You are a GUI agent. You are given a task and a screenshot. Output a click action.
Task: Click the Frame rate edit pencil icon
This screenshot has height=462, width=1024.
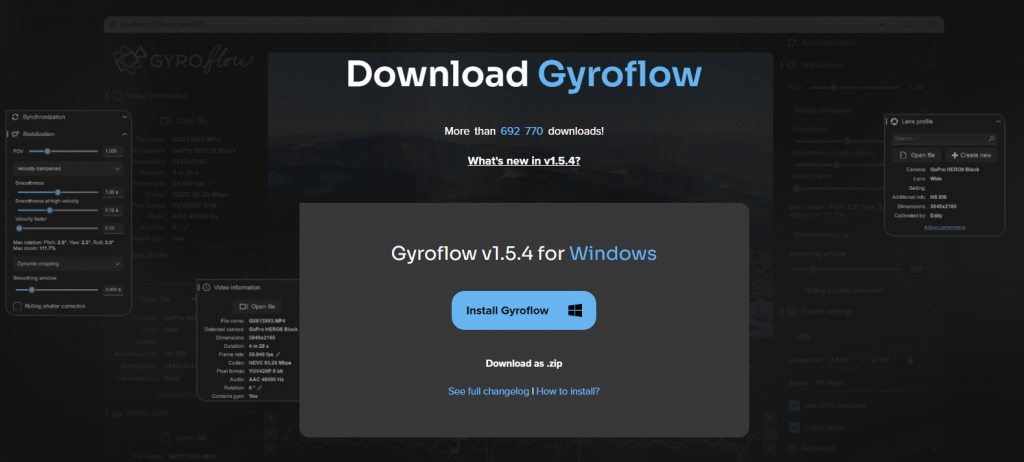278,354
